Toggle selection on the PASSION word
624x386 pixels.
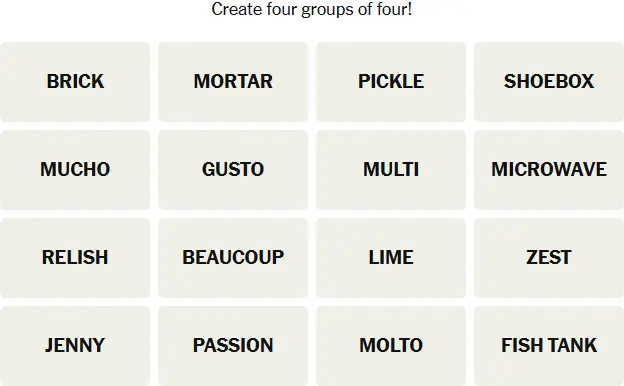click(233, 346)
